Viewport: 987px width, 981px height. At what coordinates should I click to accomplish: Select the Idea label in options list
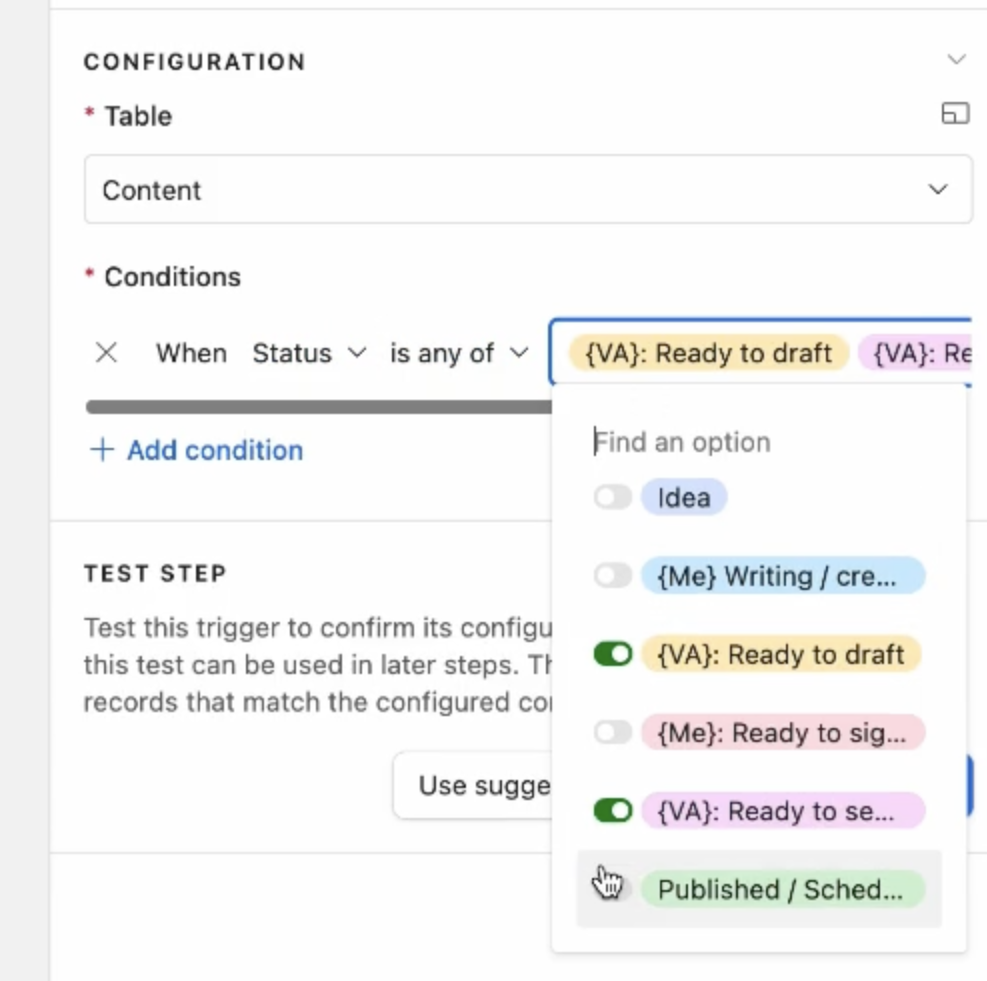684,497
